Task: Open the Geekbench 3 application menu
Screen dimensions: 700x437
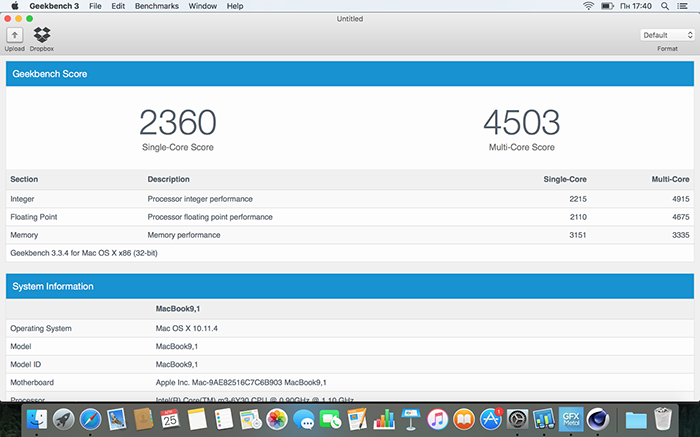Action: [x=53, y=6]
